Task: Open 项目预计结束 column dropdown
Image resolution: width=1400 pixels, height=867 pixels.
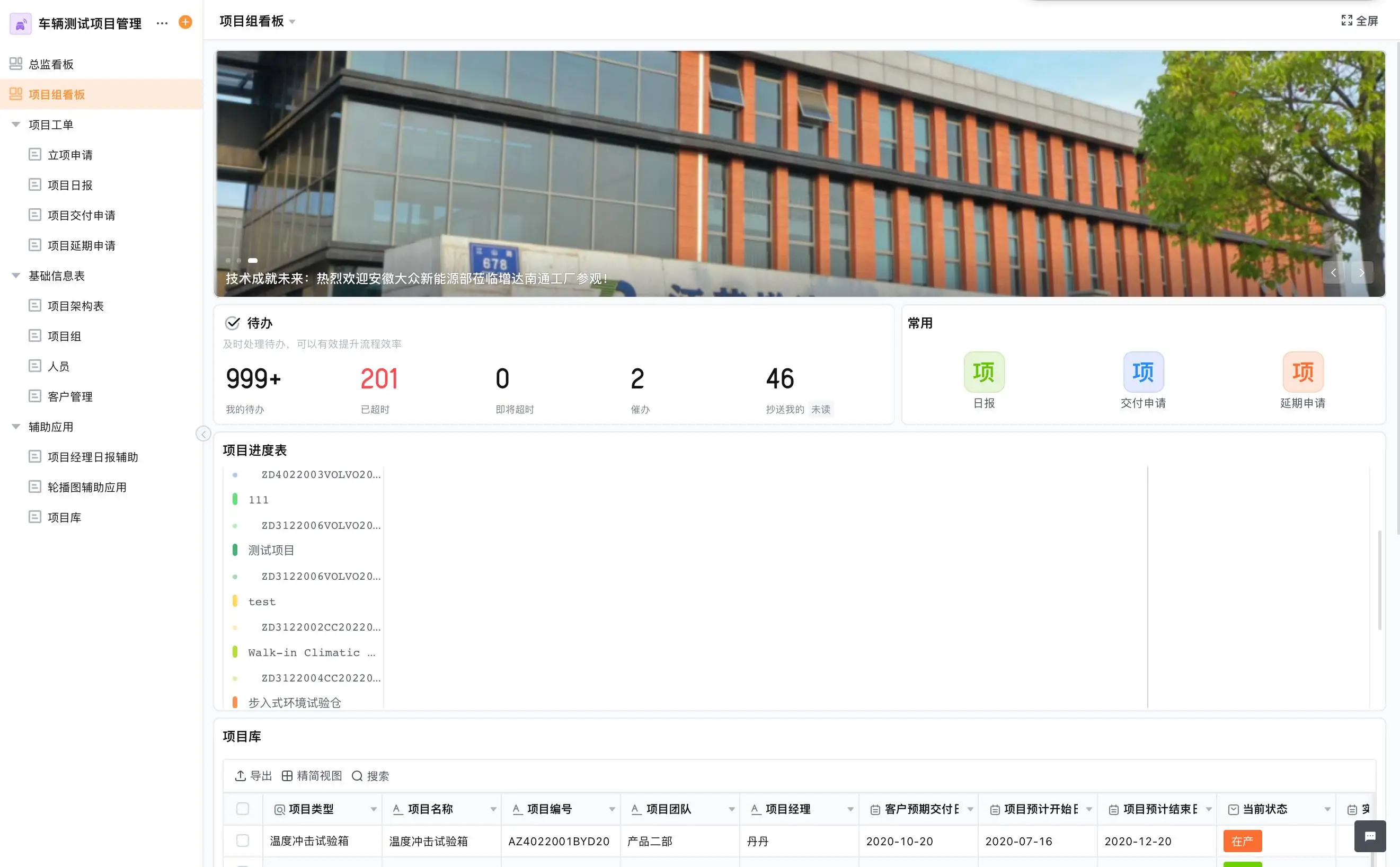Action: click(x=1209, y=809)
